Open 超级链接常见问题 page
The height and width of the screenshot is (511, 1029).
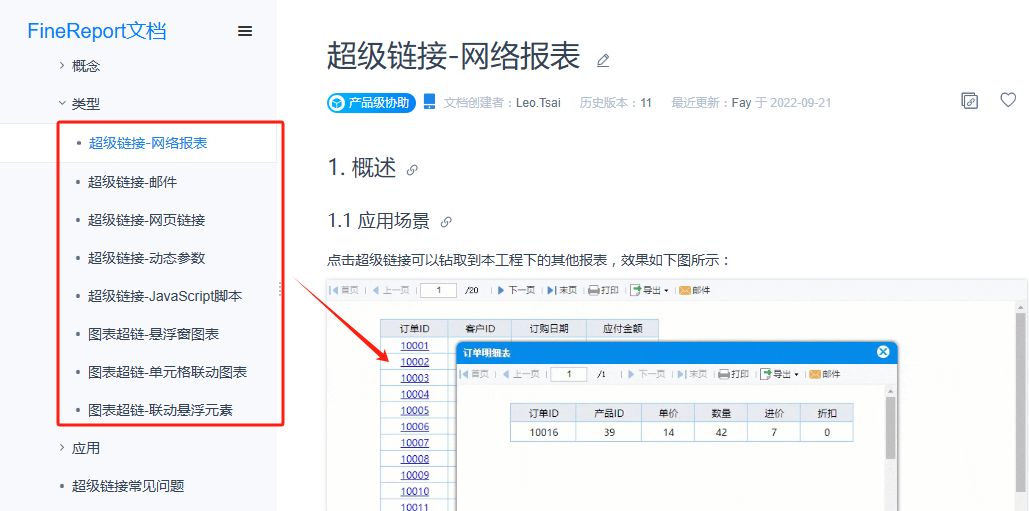click(x=128, y=486)
